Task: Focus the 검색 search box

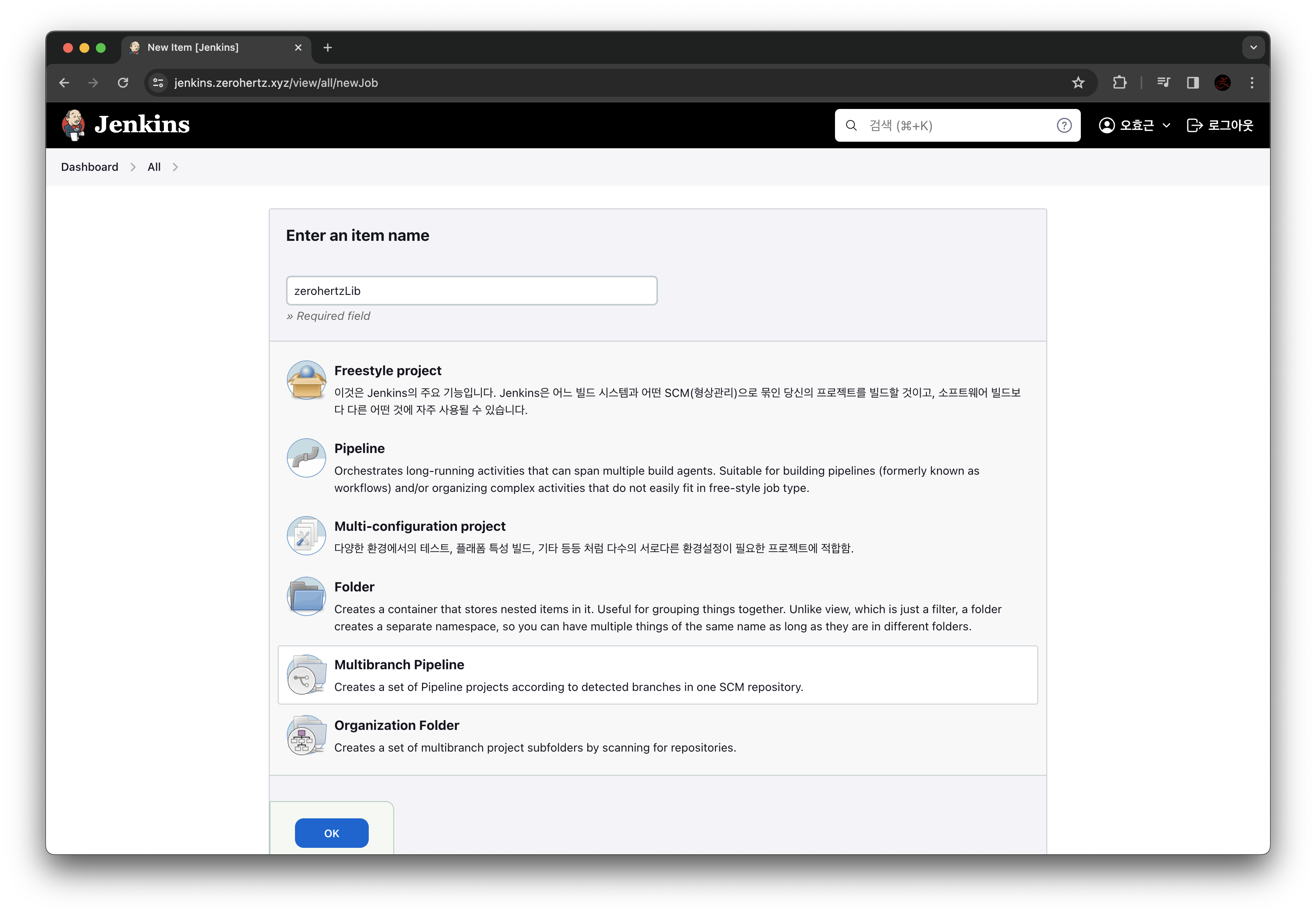Action: [x=957, y=125]
